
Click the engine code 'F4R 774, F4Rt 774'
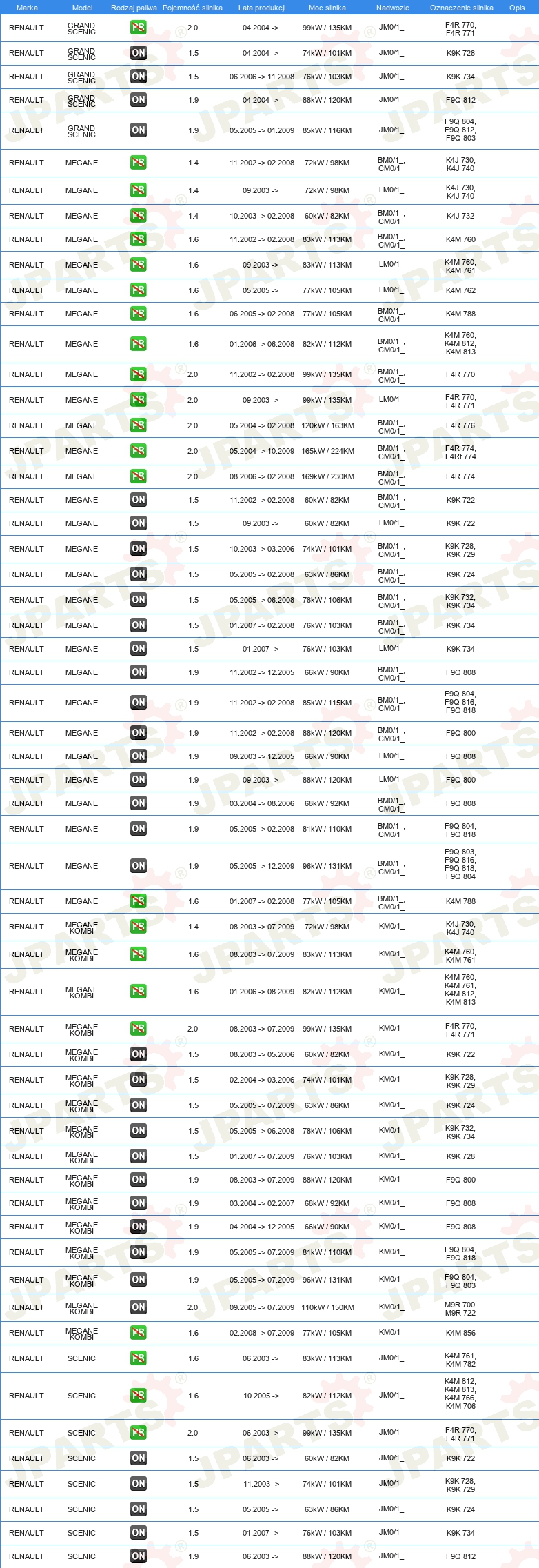(x=460, y=452)
